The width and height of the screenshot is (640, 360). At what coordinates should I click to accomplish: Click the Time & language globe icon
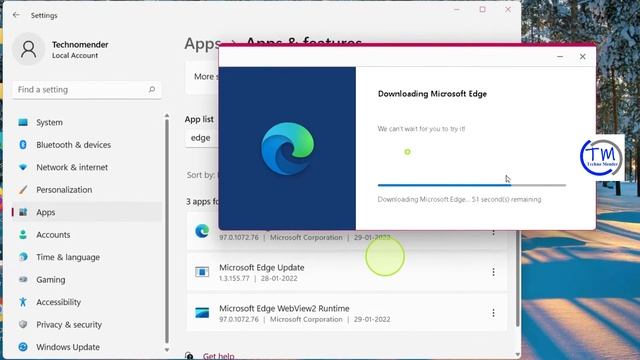(23, 257)
